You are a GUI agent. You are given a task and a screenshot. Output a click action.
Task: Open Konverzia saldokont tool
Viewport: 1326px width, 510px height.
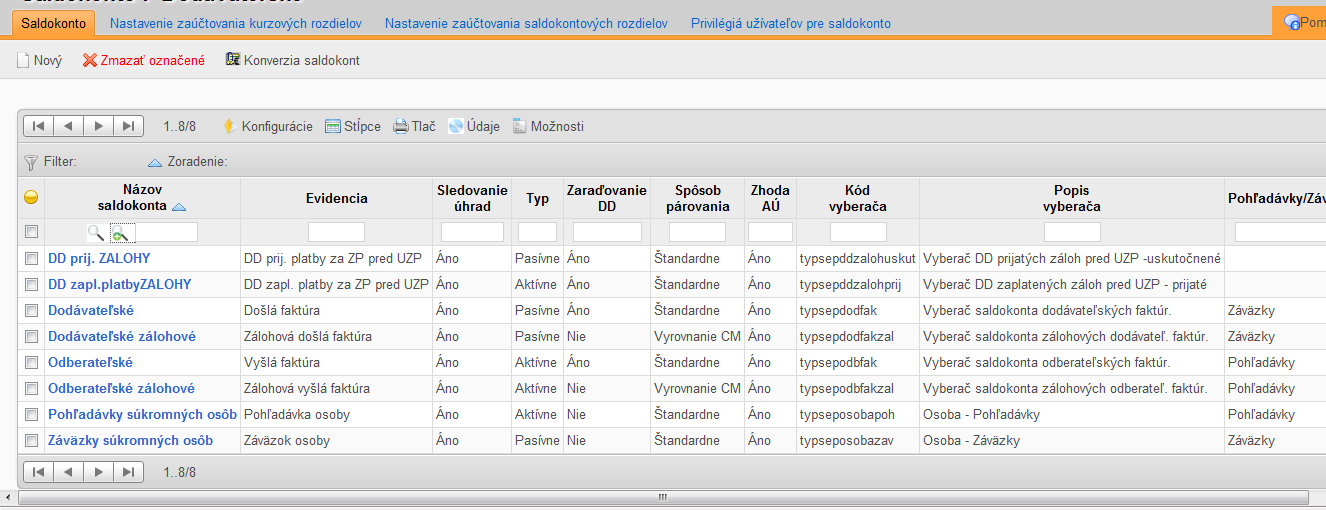(292, 60)
